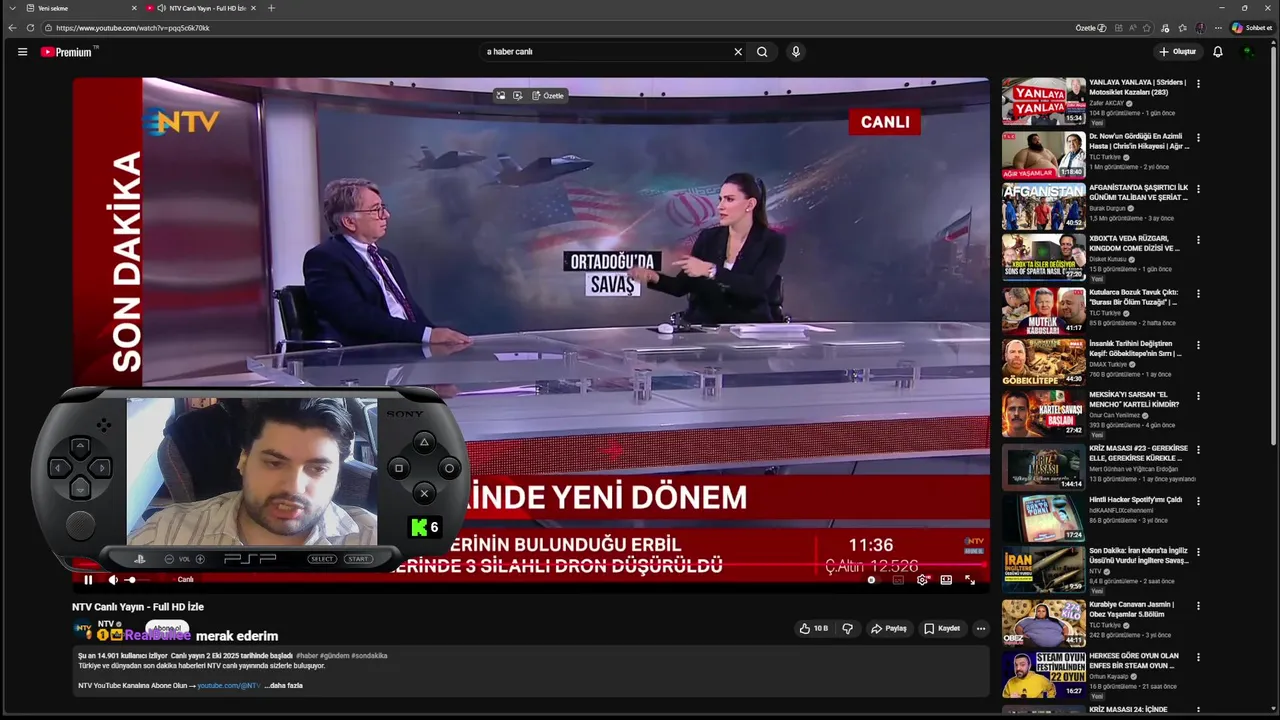Viewport: 1280px width, 720px height.
Task: Pause the NTV live video
Action: [x=88, y=579]
